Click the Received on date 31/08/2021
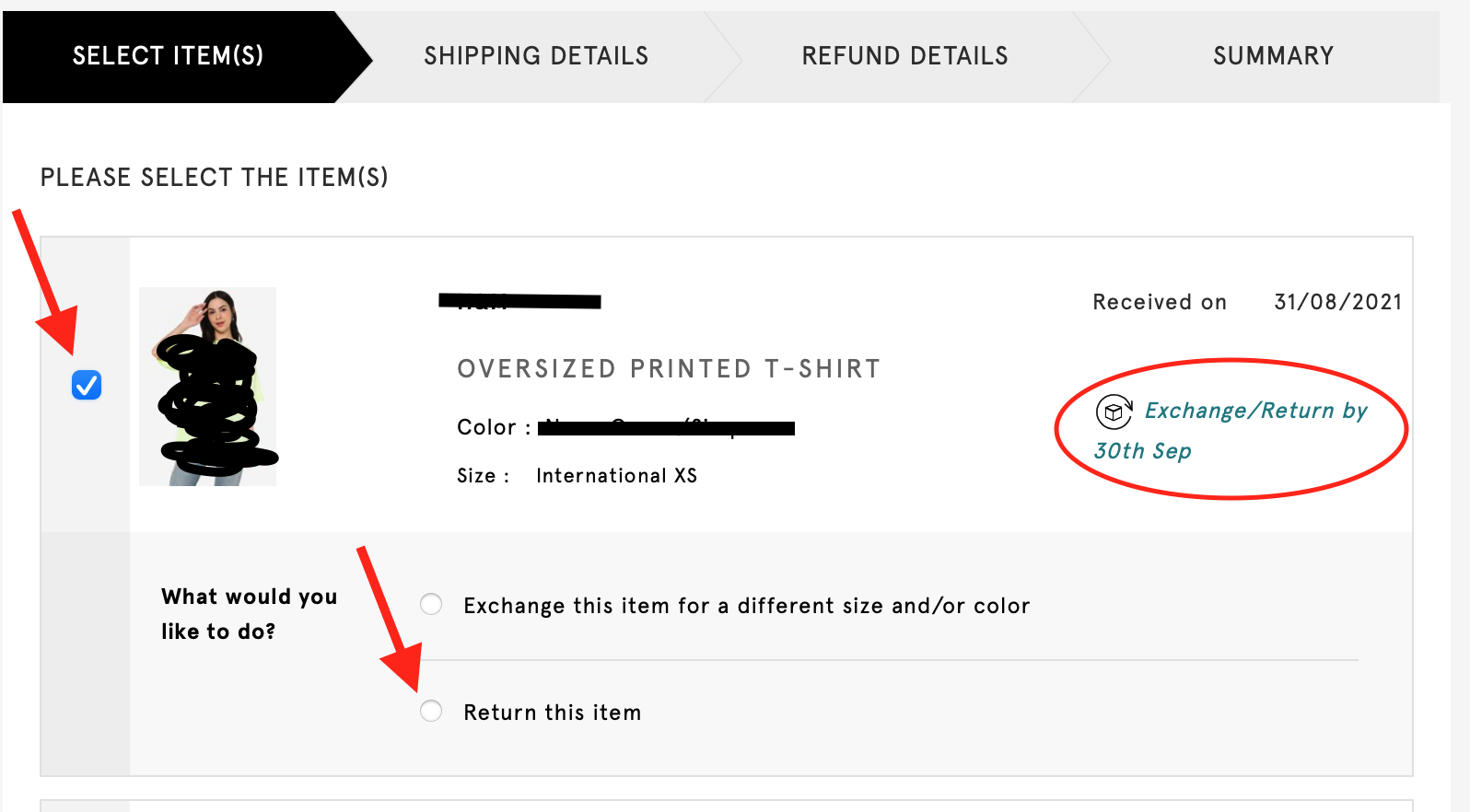 pos(1336,301)
